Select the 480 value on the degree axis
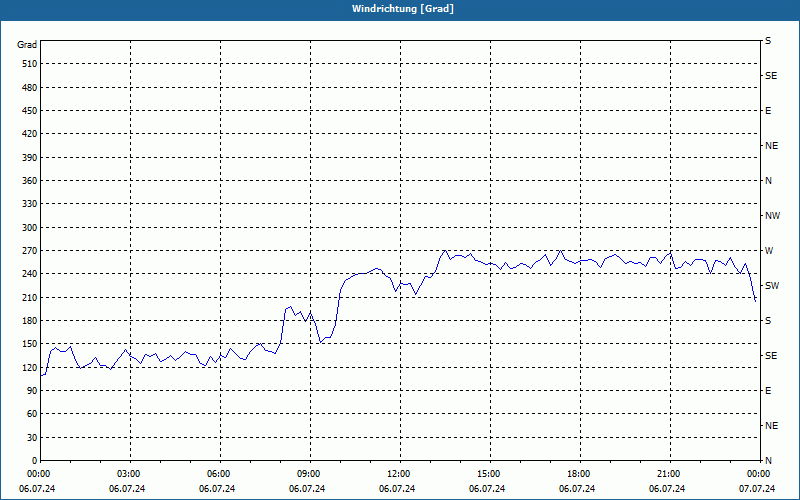The width and height of the screenshot is (800, 500). point(30,88)
